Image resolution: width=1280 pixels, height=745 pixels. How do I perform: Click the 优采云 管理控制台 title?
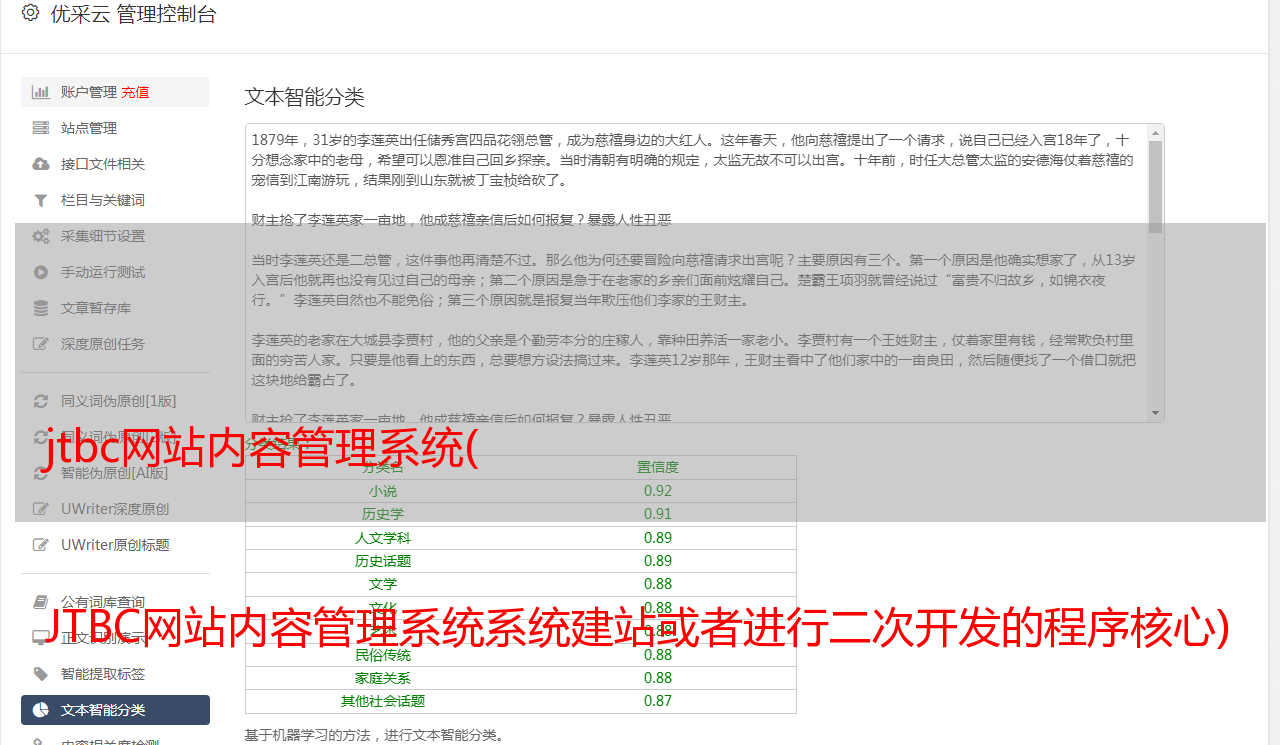tap(133, 14)
